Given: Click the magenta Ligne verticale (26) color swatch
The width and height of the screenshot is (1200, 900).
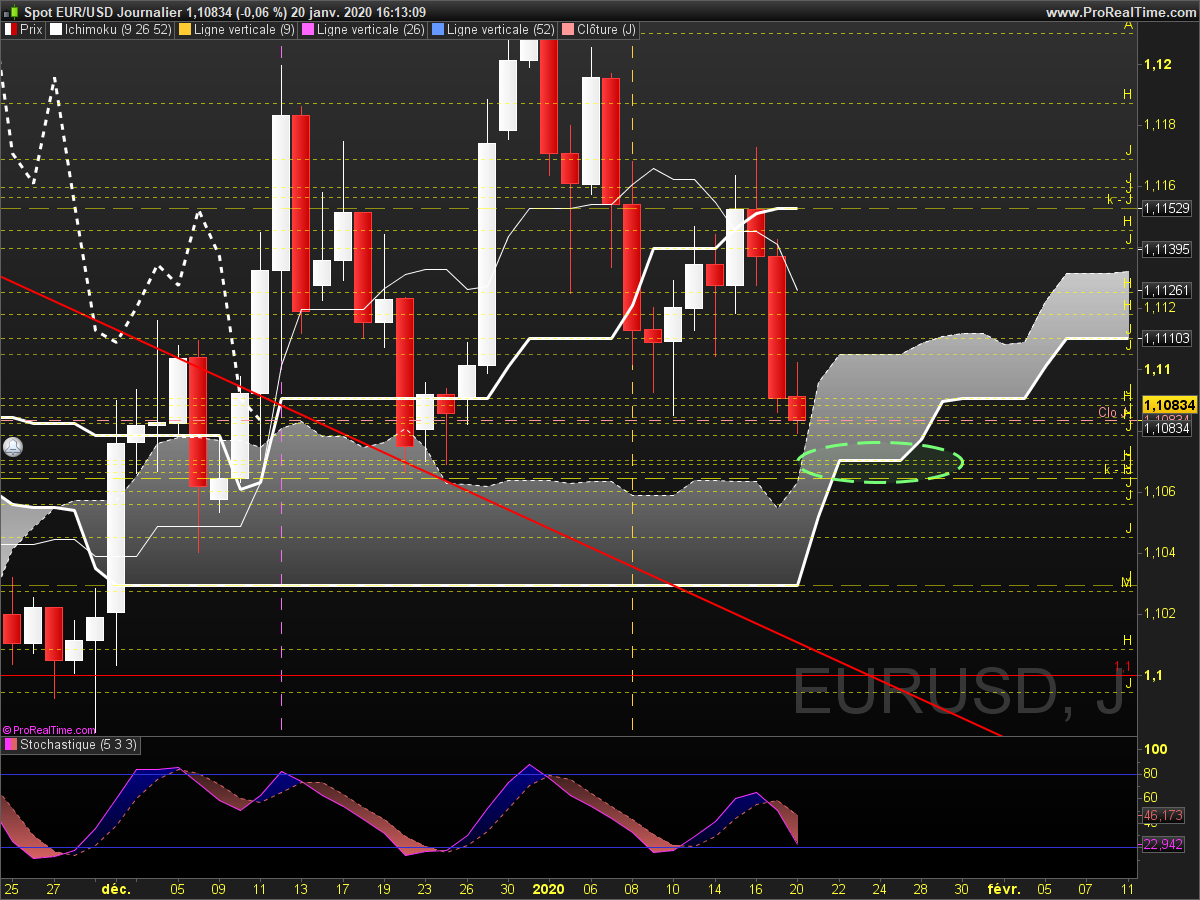Looking at the screenshot, I should [x=307, y=30].
